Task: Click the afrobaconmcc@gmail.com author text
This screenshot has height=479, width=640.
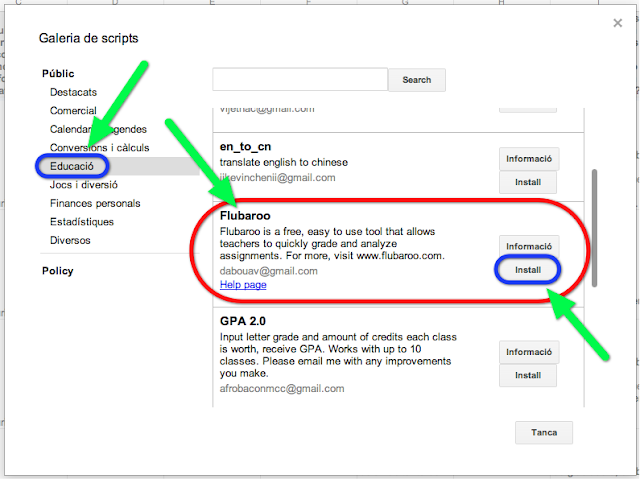Action: point(282,388)
